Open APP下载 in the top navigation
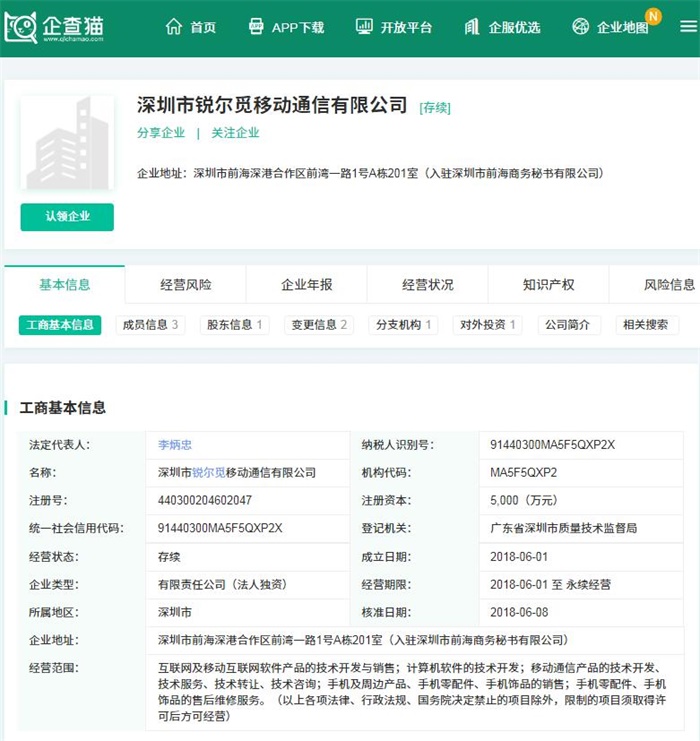The height and width of the screenshot is (741, 700). pyautogui.click(x=298, y=27)
